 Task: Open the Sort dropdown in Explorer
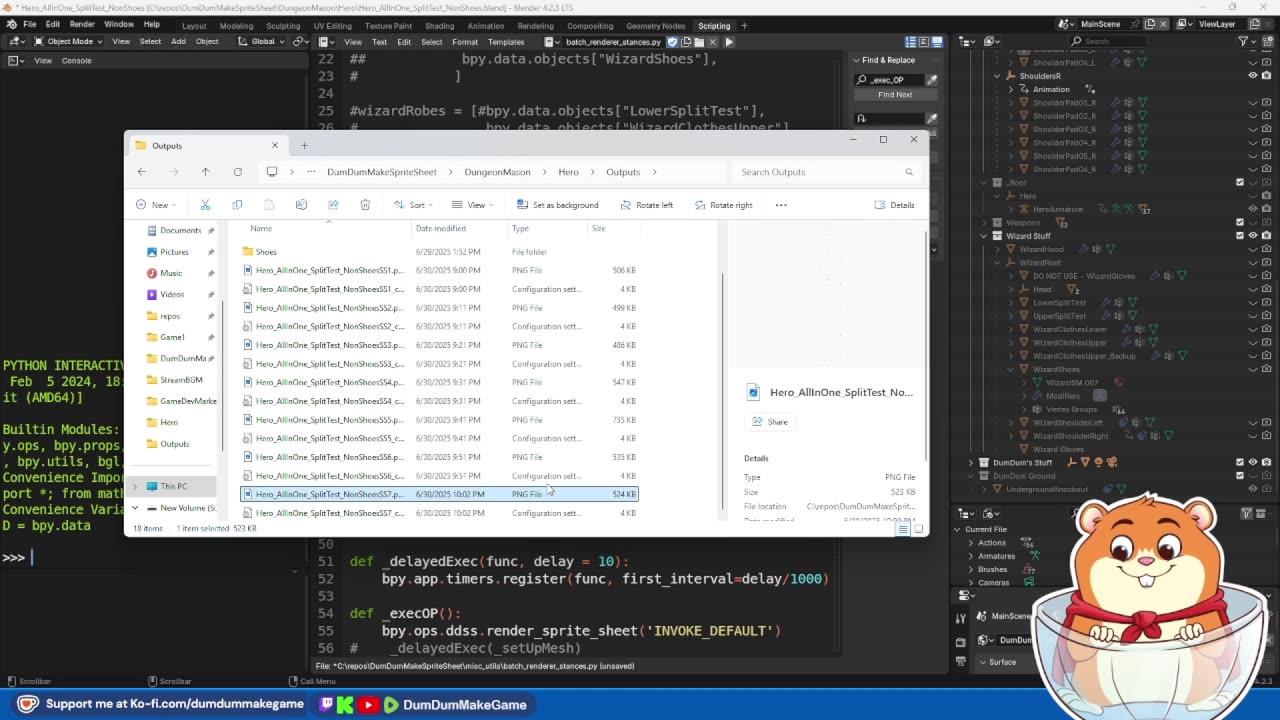point(413,205)
